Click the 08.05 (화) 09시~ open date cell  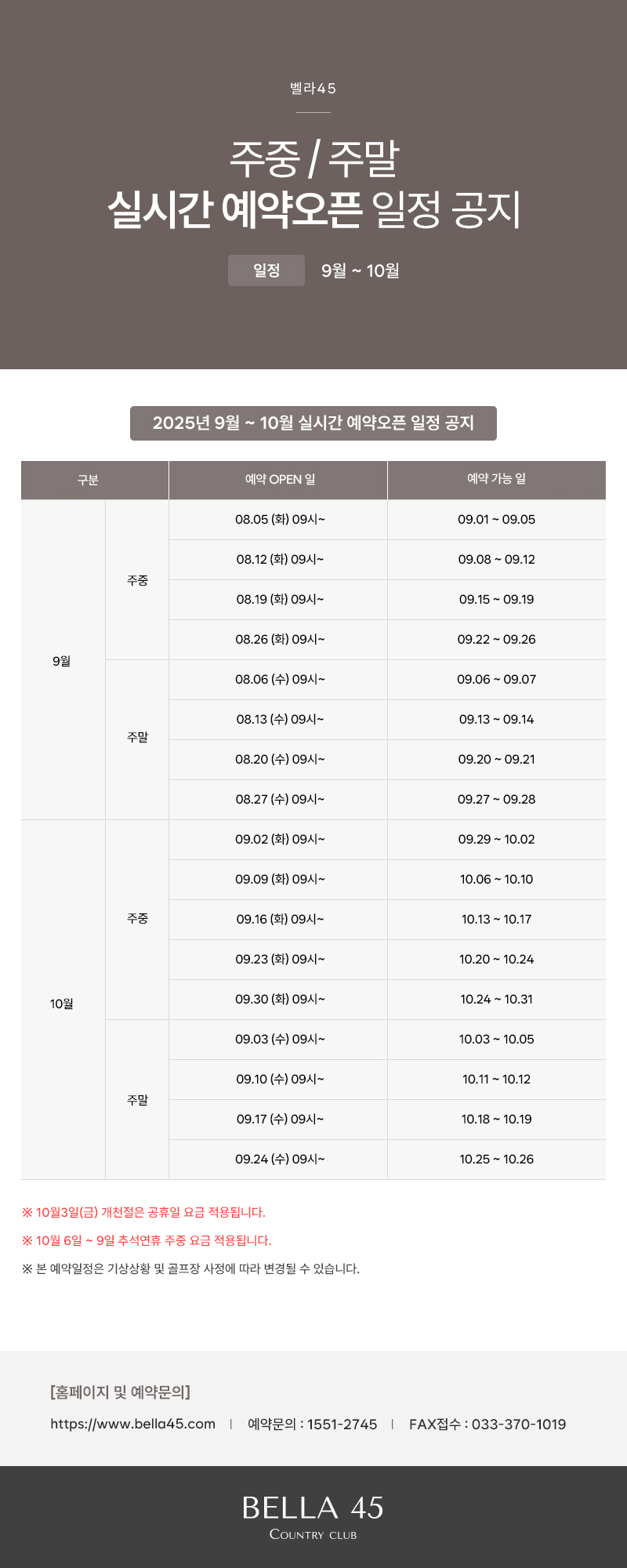click(x=278, y=520)
